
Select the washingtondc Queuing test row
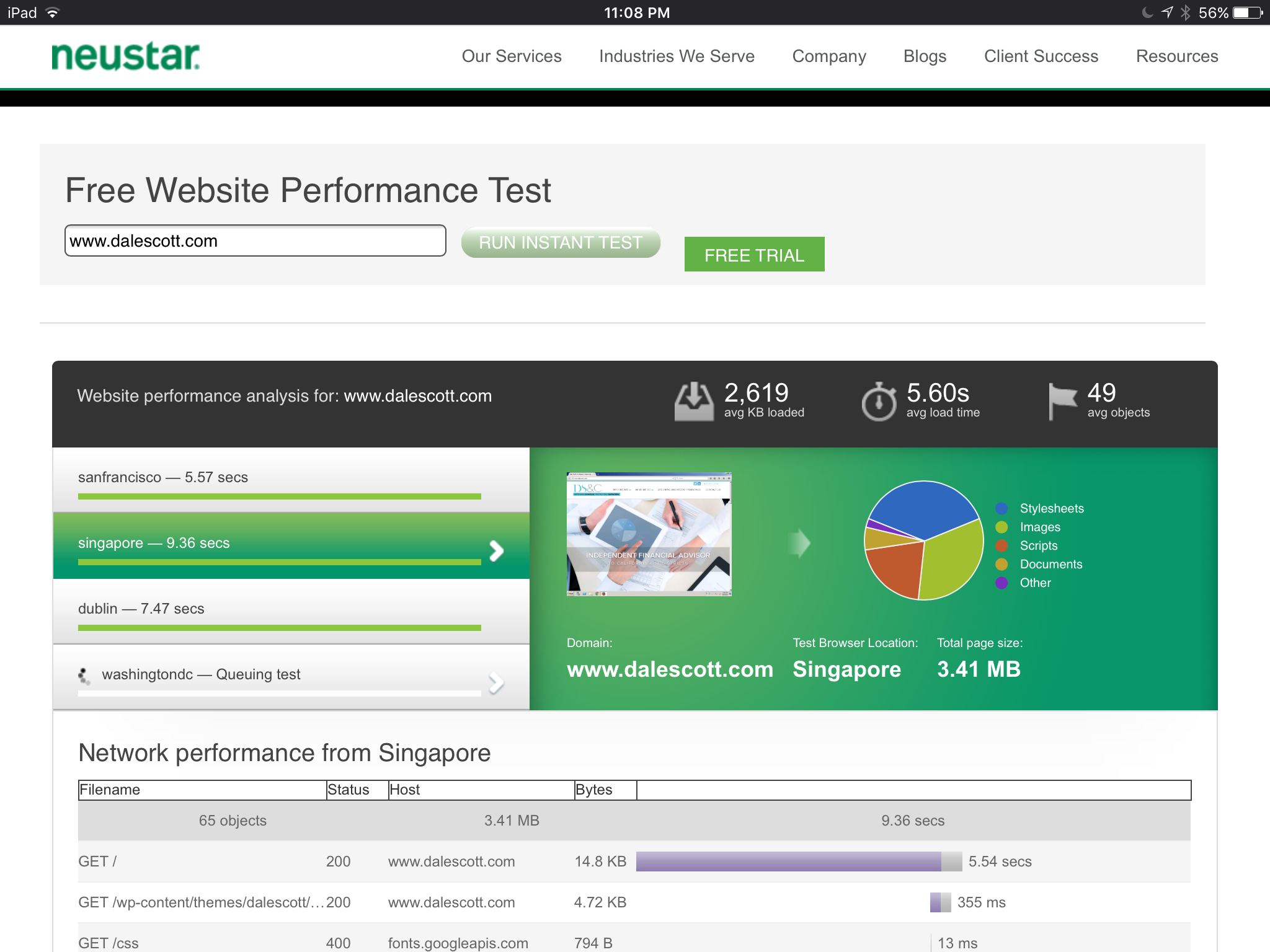(291, 677)
